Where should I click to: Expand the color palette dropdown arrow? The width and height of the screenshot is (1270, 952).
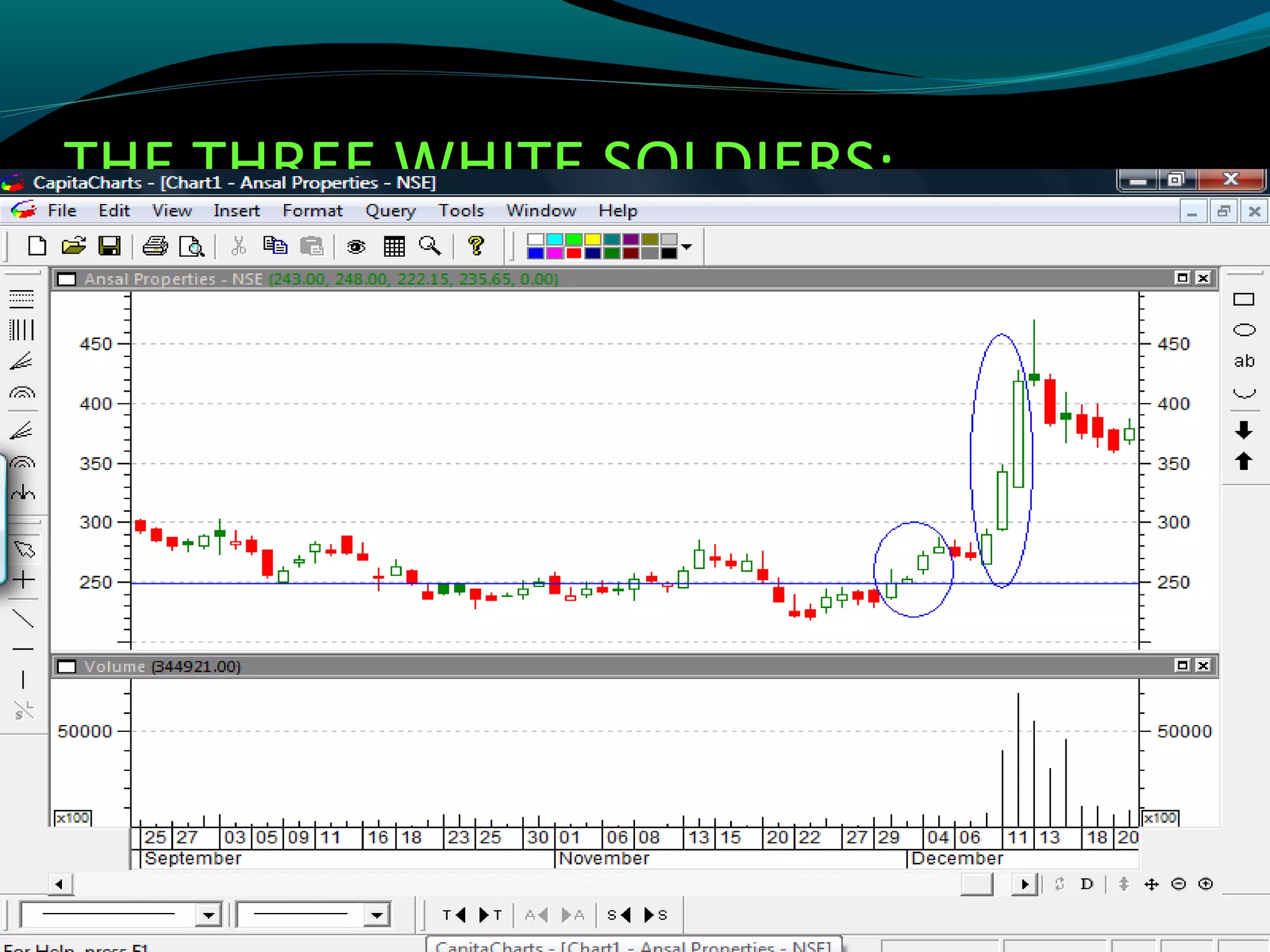click(686, 247)
